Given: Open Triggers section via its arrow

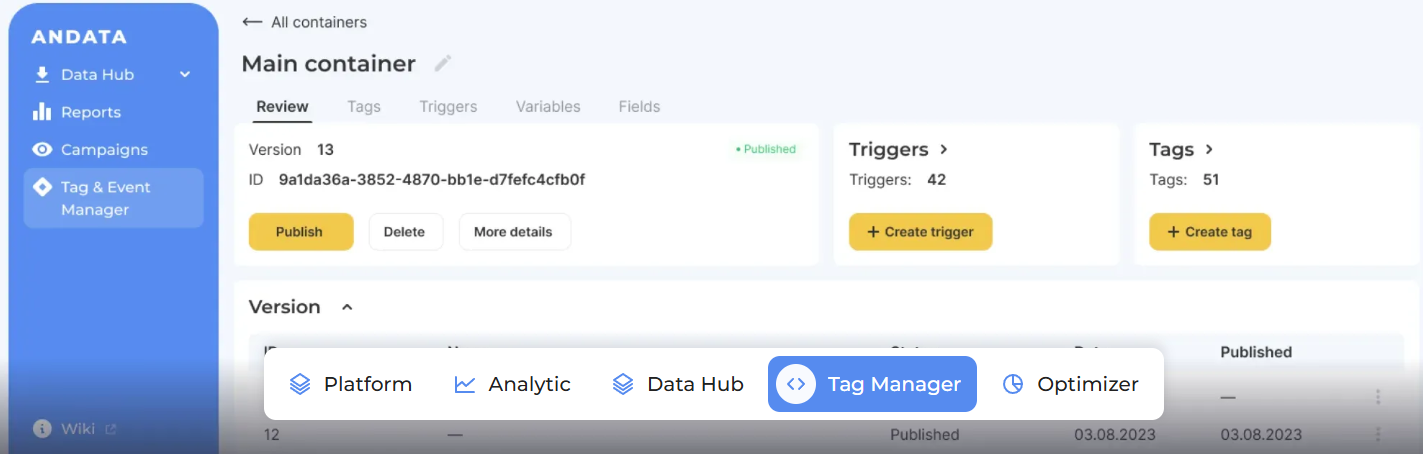Looking at the screenshot, I should tap(943, 150).
